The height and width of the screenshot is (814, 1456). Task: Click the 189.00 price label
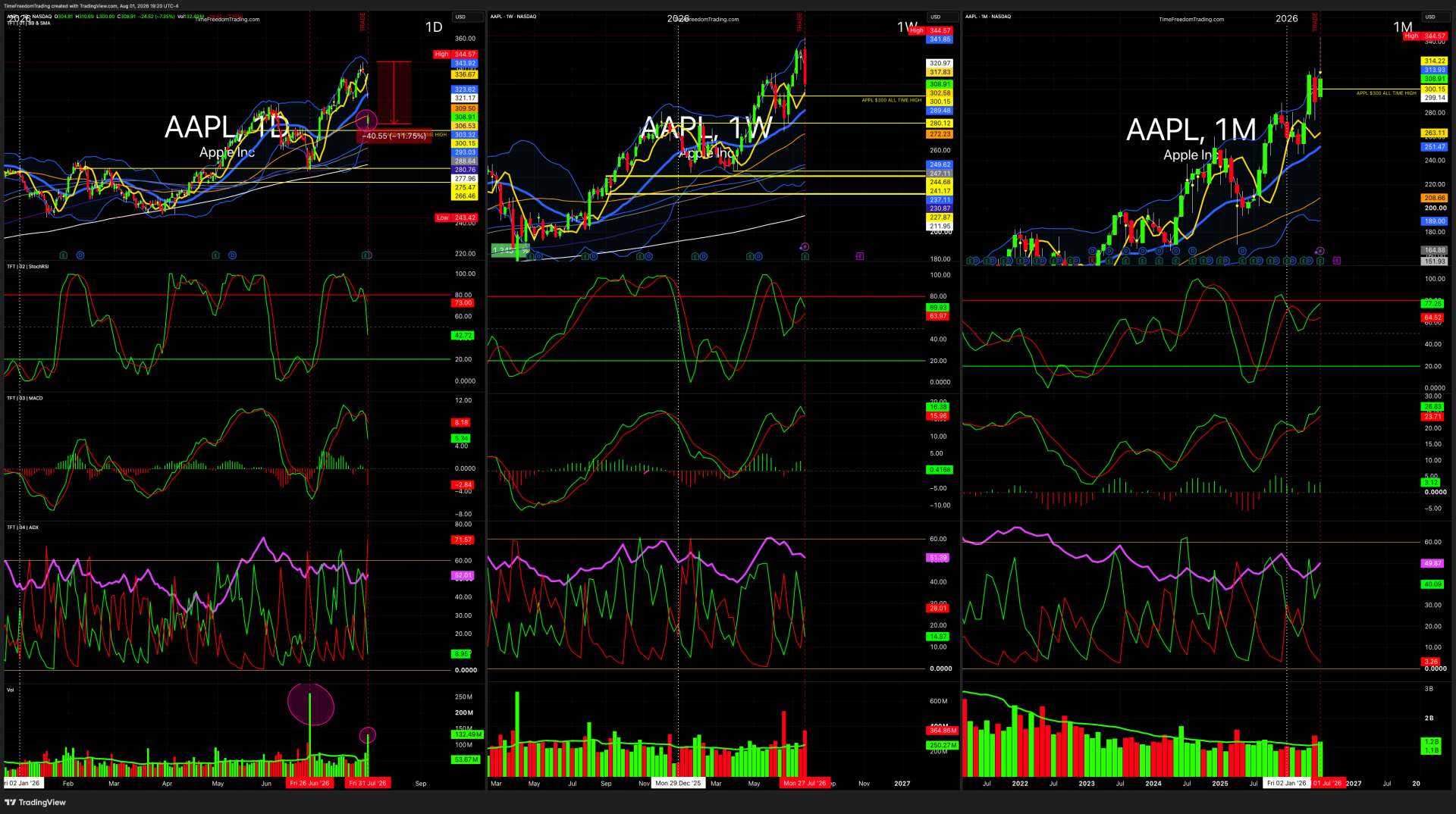(x=1434, y=221)
